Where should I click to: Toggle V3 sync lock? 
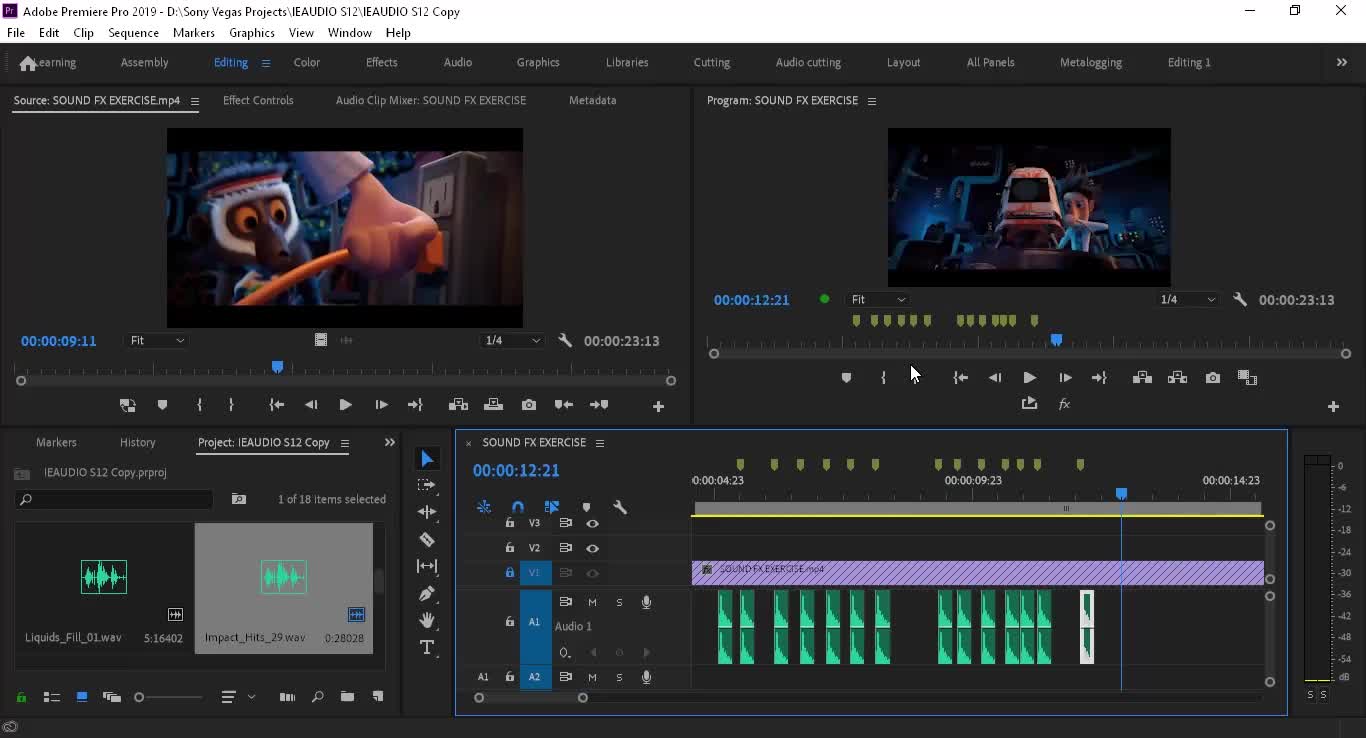565,523
